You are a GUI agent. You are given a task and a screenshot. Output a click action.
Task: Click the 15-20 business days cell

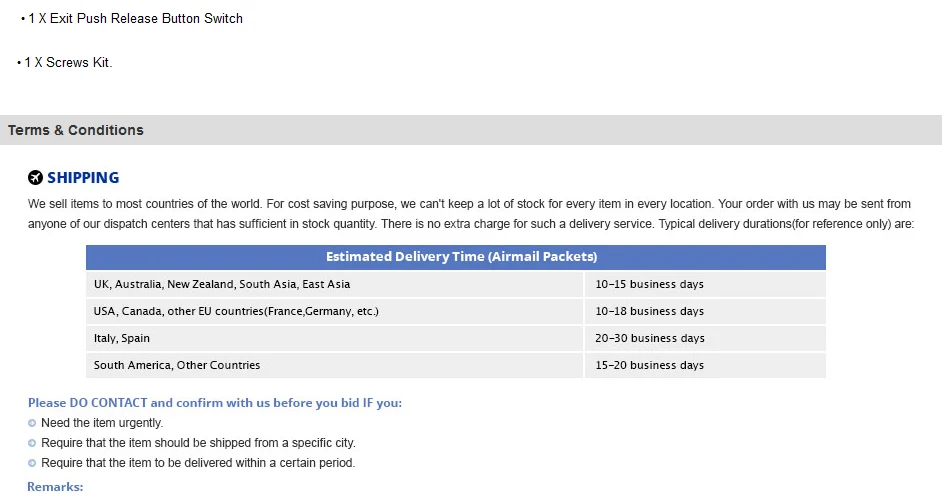705,365
